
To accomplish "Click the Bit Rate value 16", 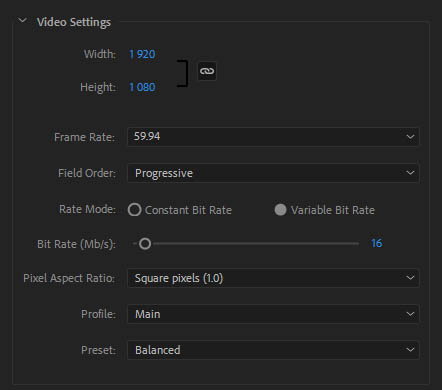I will pos(377,243).
